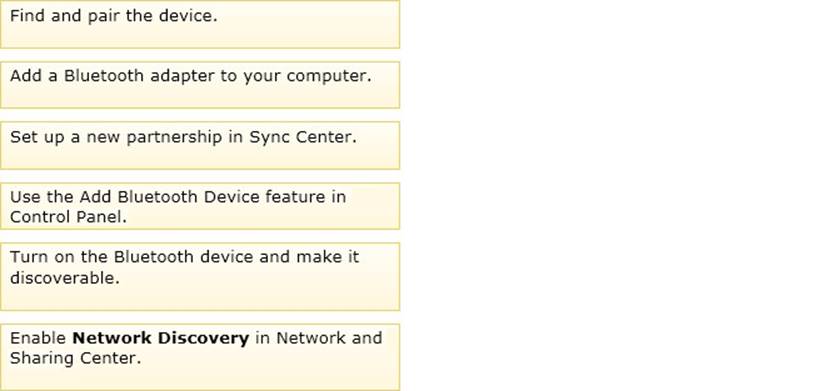Screen dimensions: 813x391
Task: Select 'Use the Add Bluetooth Device feature' box
Action: 200,206
